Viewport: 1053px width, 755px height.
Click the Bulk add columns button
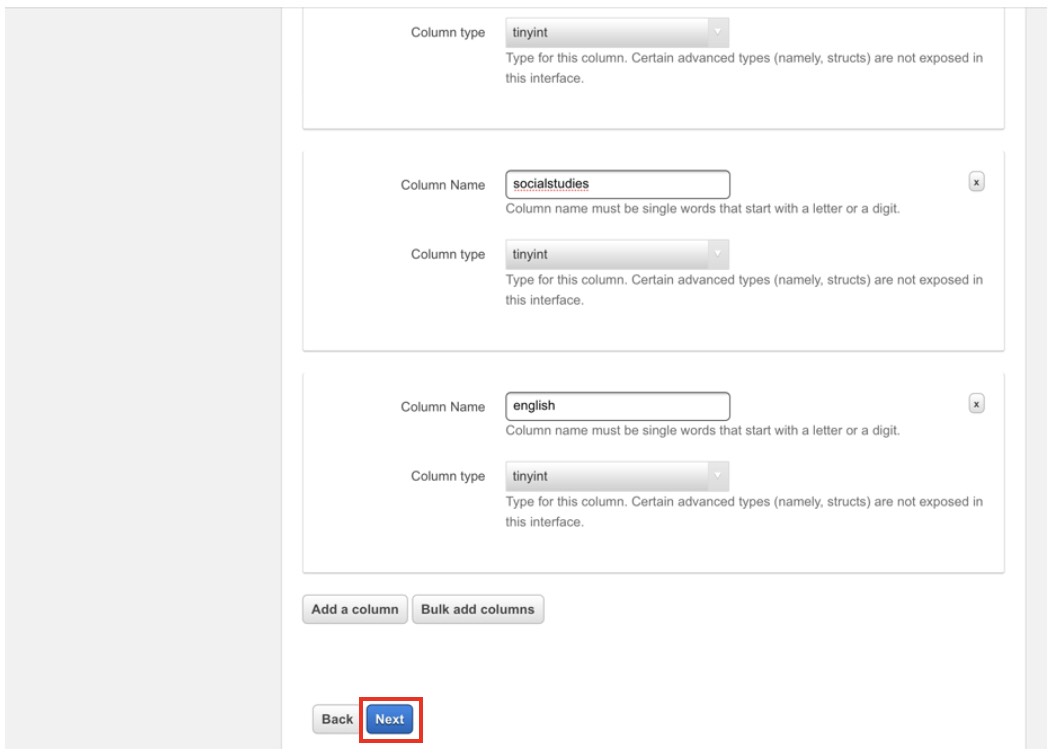click(478, 609)
